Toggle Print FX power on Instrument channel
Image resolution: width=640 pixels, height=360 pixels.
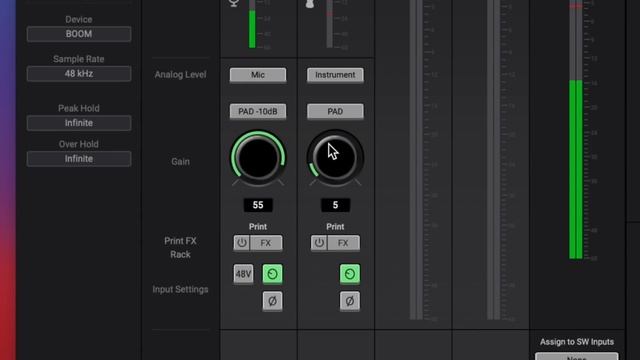click(x=319, y=243)
